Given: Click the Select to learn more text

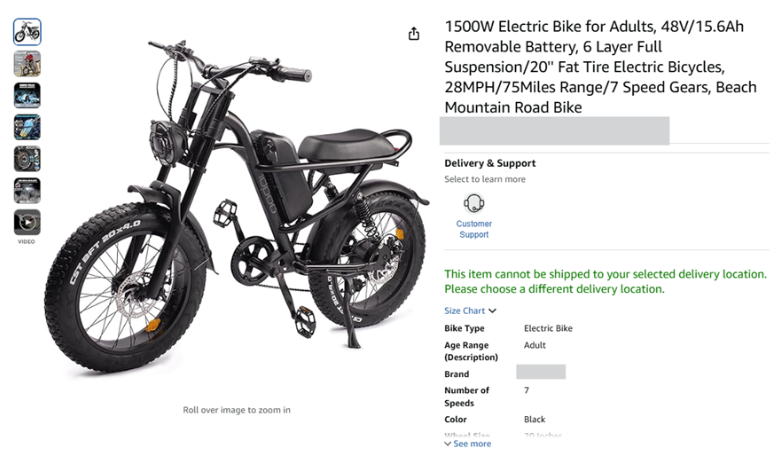Looking at the screenshot, I should pyautogui.click(x=485, y=180).
